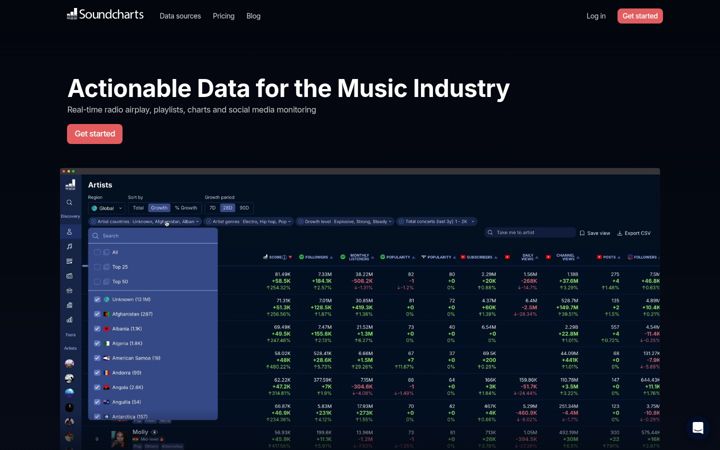
Task: Collapse the Artist countries filter dropdown
Action: (x=145, y=222)
